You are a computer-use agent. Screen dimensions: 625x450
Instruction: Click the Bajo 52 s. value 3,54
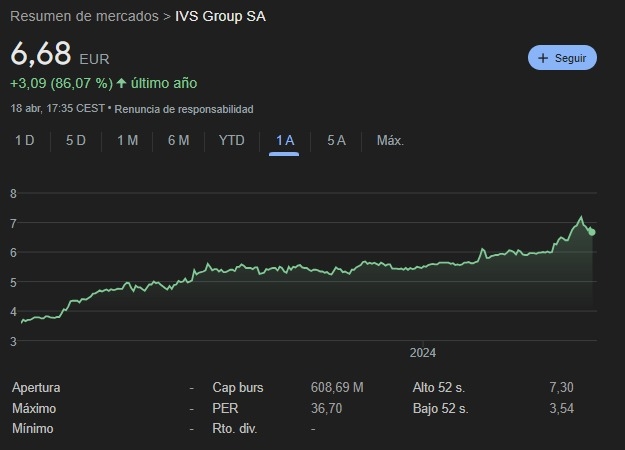[562, 408]
